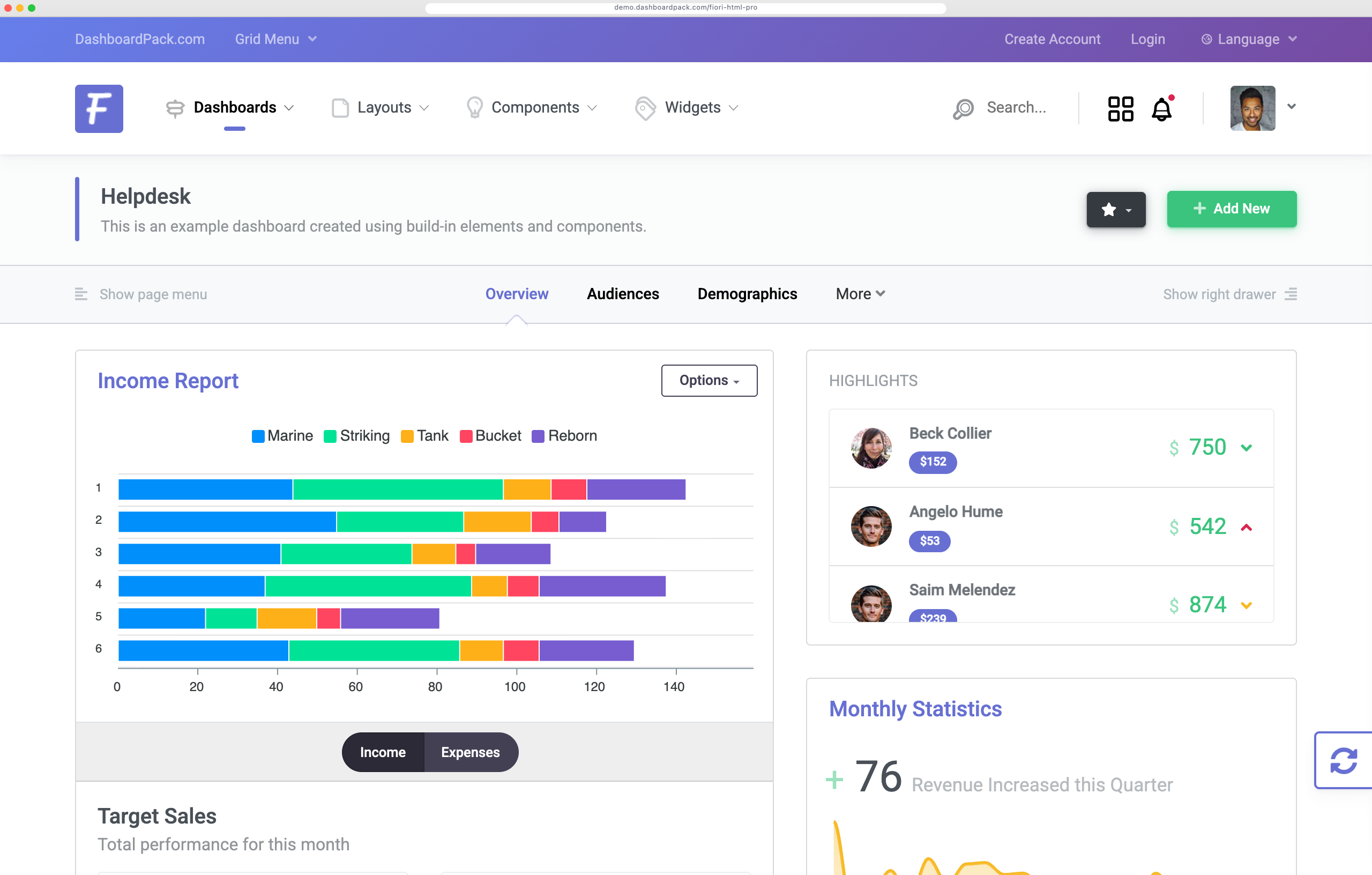Click the Beck Collier name
Screen dimensions: 1372x875
(950, 434)
